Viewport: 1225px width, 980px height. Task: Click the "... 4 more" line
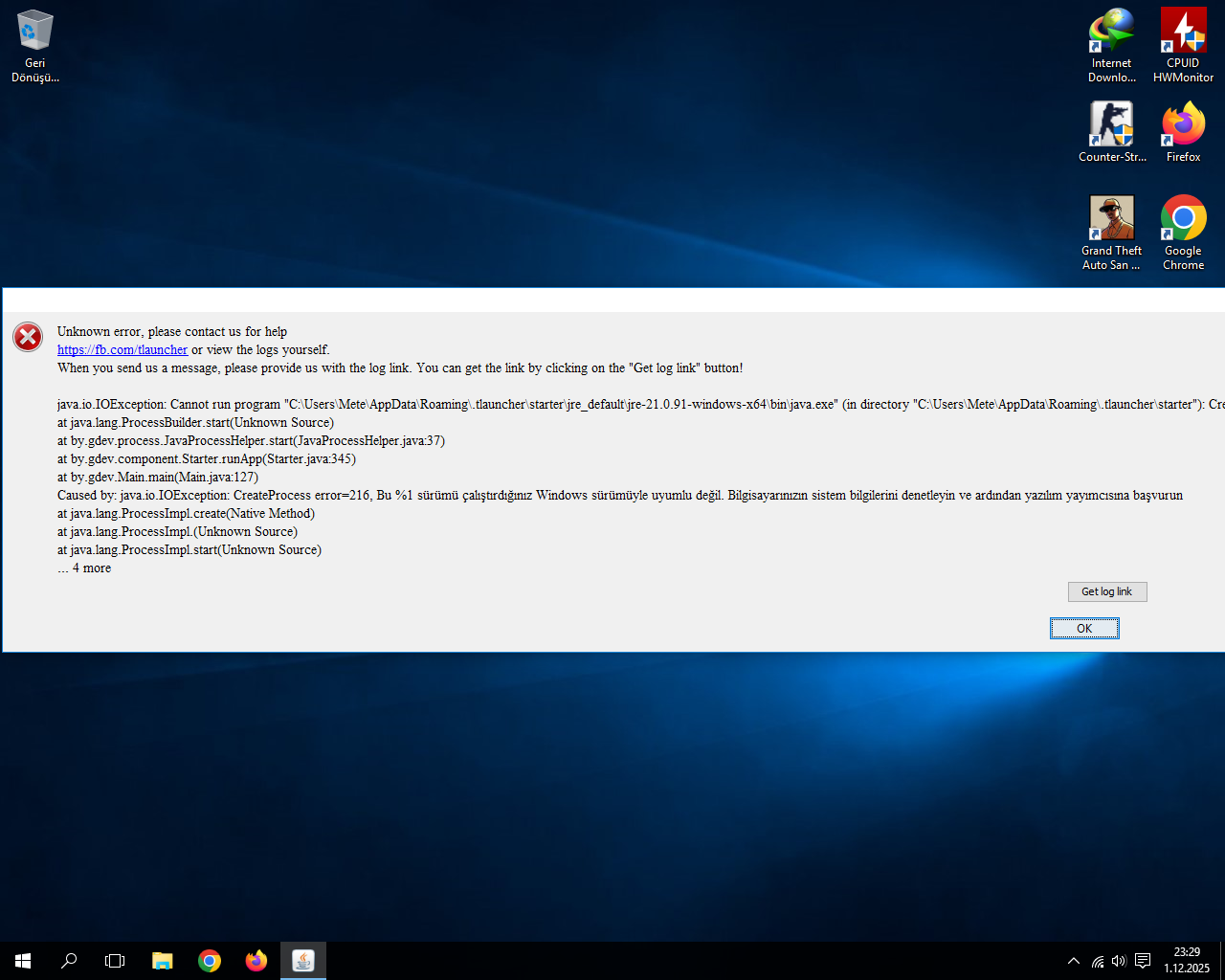tap(84, 568)
